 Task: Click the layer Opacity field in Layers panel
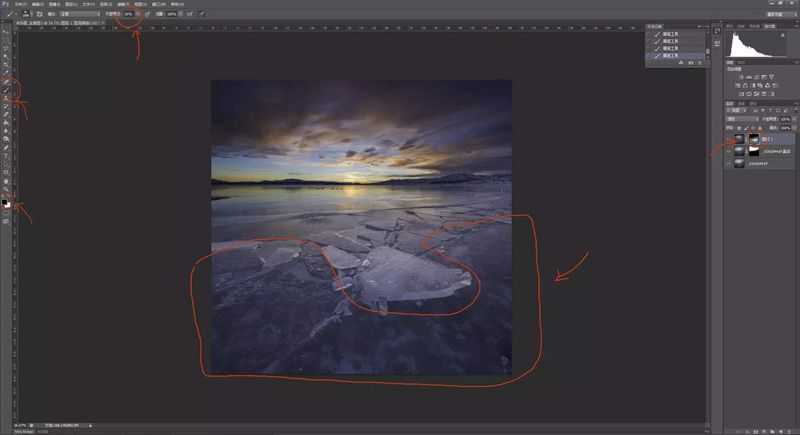[x=786, y=119]
